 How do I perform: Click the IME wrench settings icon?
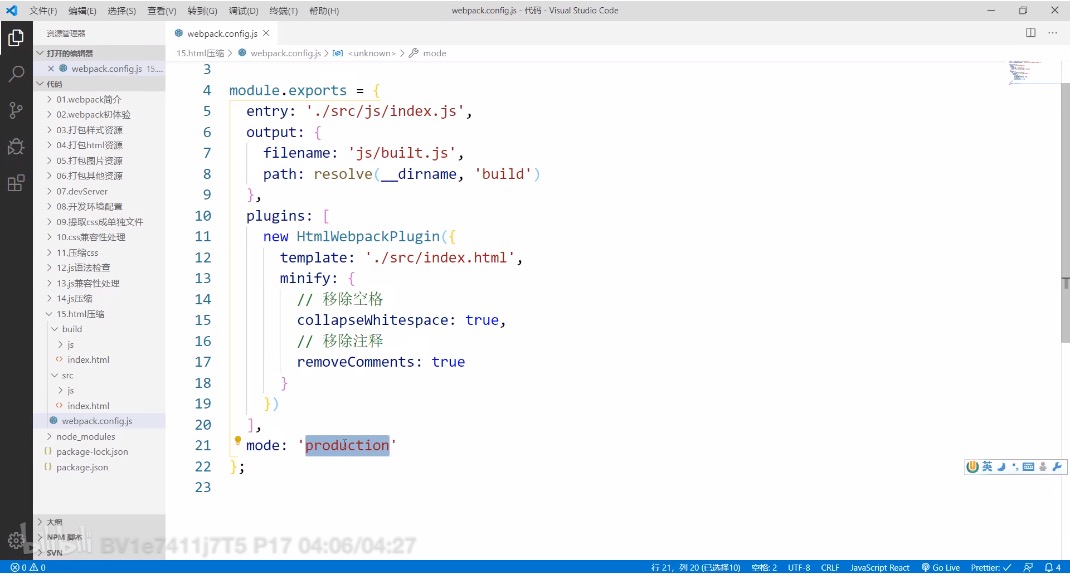1057,467
